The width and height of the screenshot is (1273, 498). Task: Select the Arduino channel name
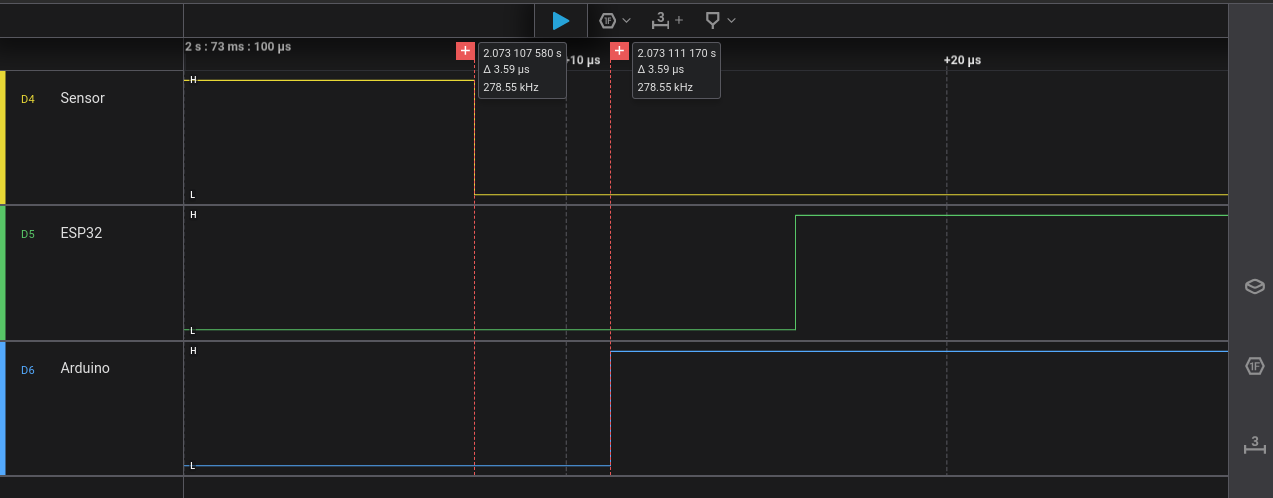click(x=85, y=368)
